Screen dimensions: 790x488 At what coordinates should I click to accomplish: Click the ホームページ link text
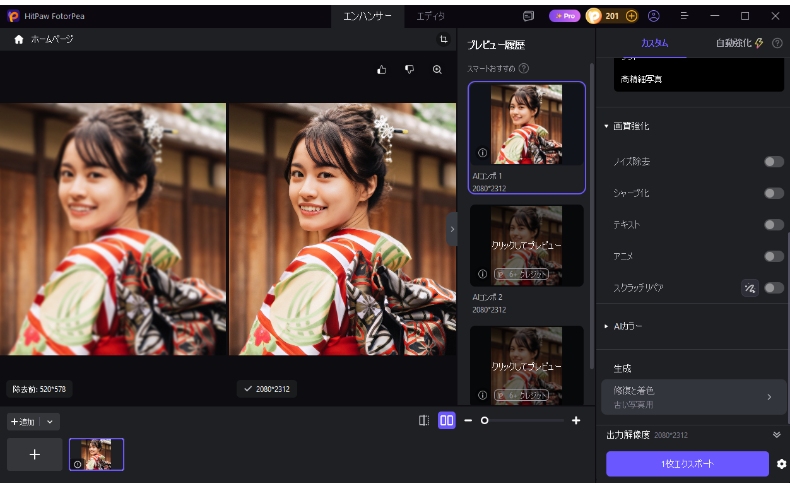tap(52, 39)
